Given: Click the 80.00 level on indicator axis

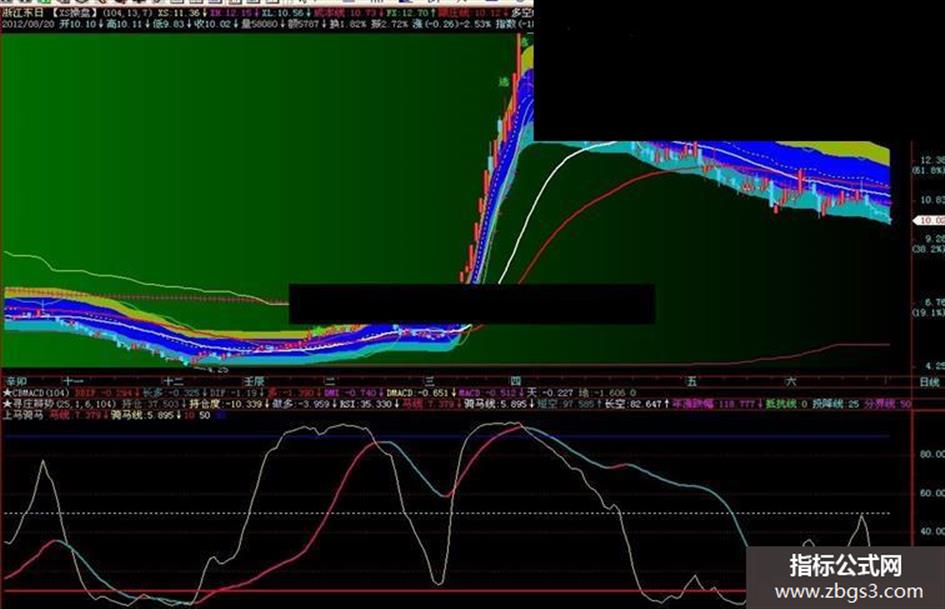Looking at the screenshot, I should (x=932, y=454).
